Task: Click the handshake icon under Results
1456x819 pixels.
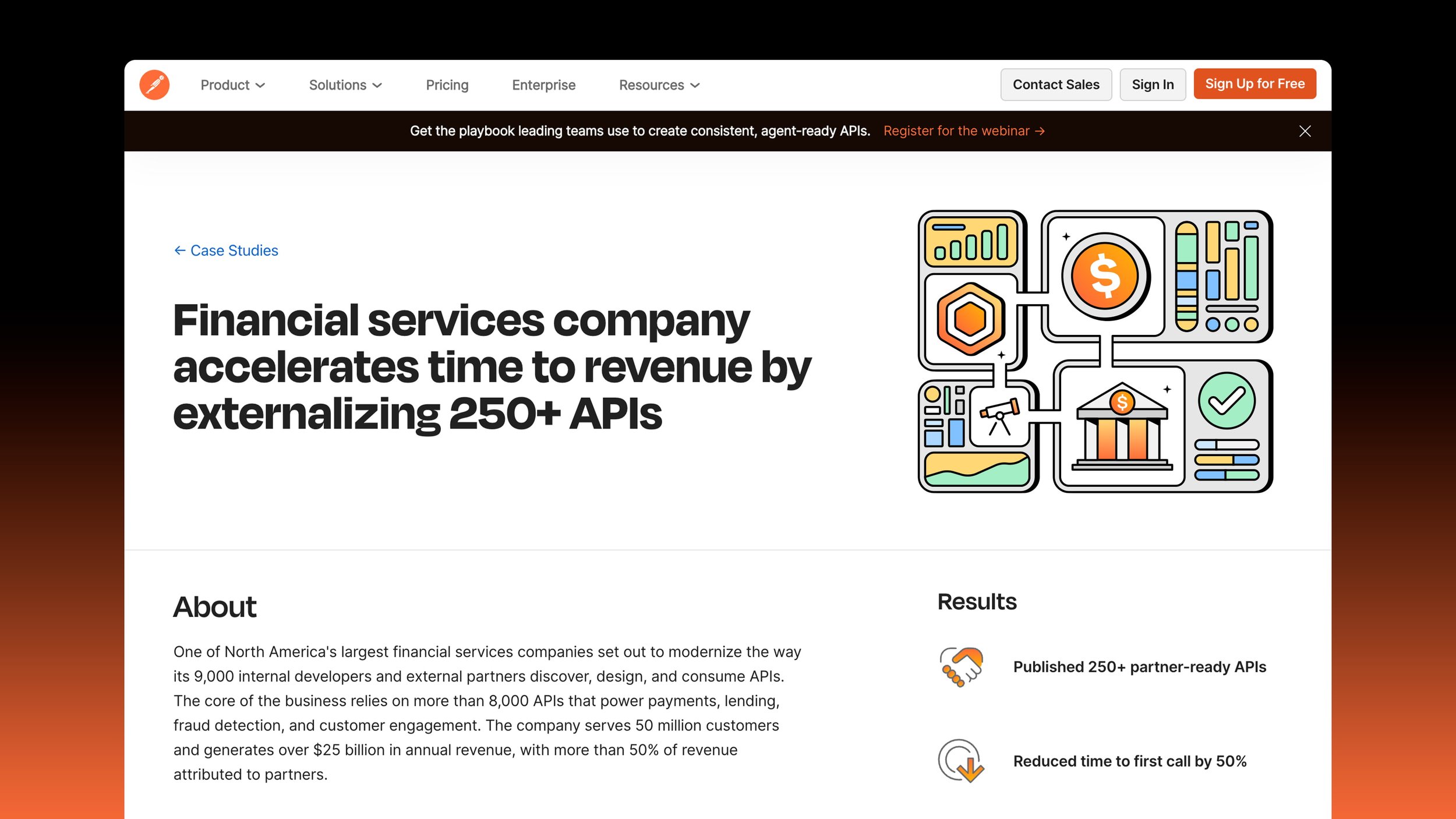Action: coord(961,666)
